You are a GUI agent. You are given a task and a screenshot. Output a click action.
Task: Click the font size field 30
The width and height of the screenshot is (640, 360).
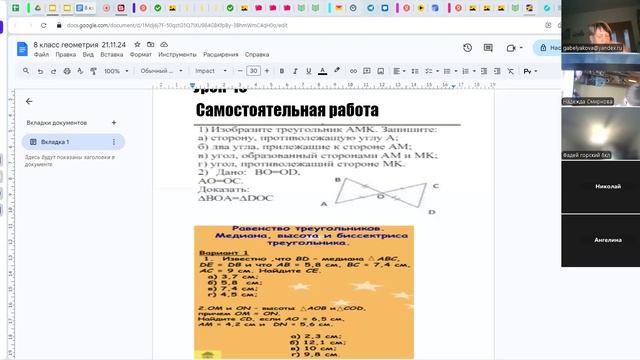[253, 71]
